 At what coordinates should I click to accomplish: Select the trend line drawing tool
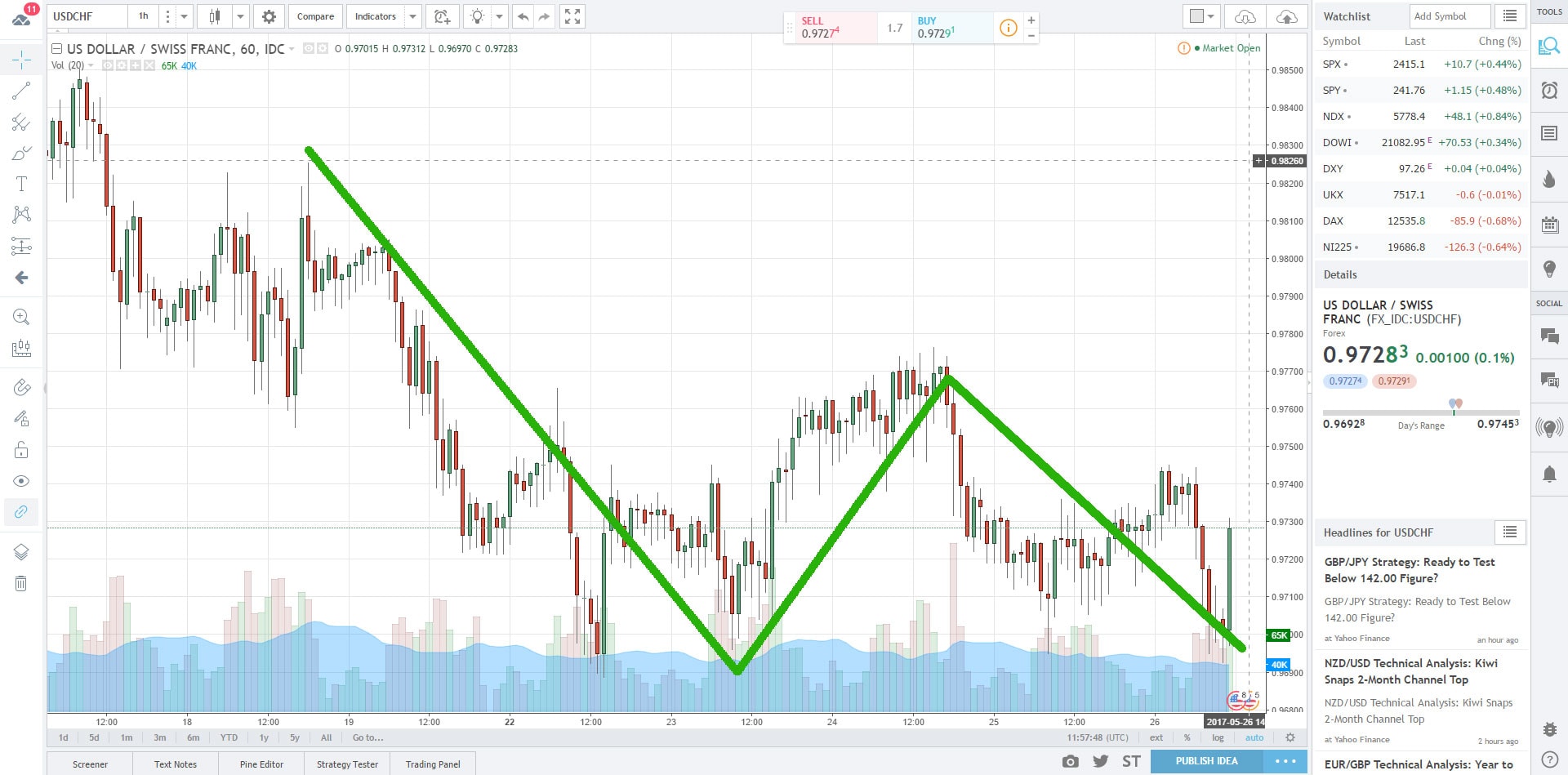click(21, 91)
